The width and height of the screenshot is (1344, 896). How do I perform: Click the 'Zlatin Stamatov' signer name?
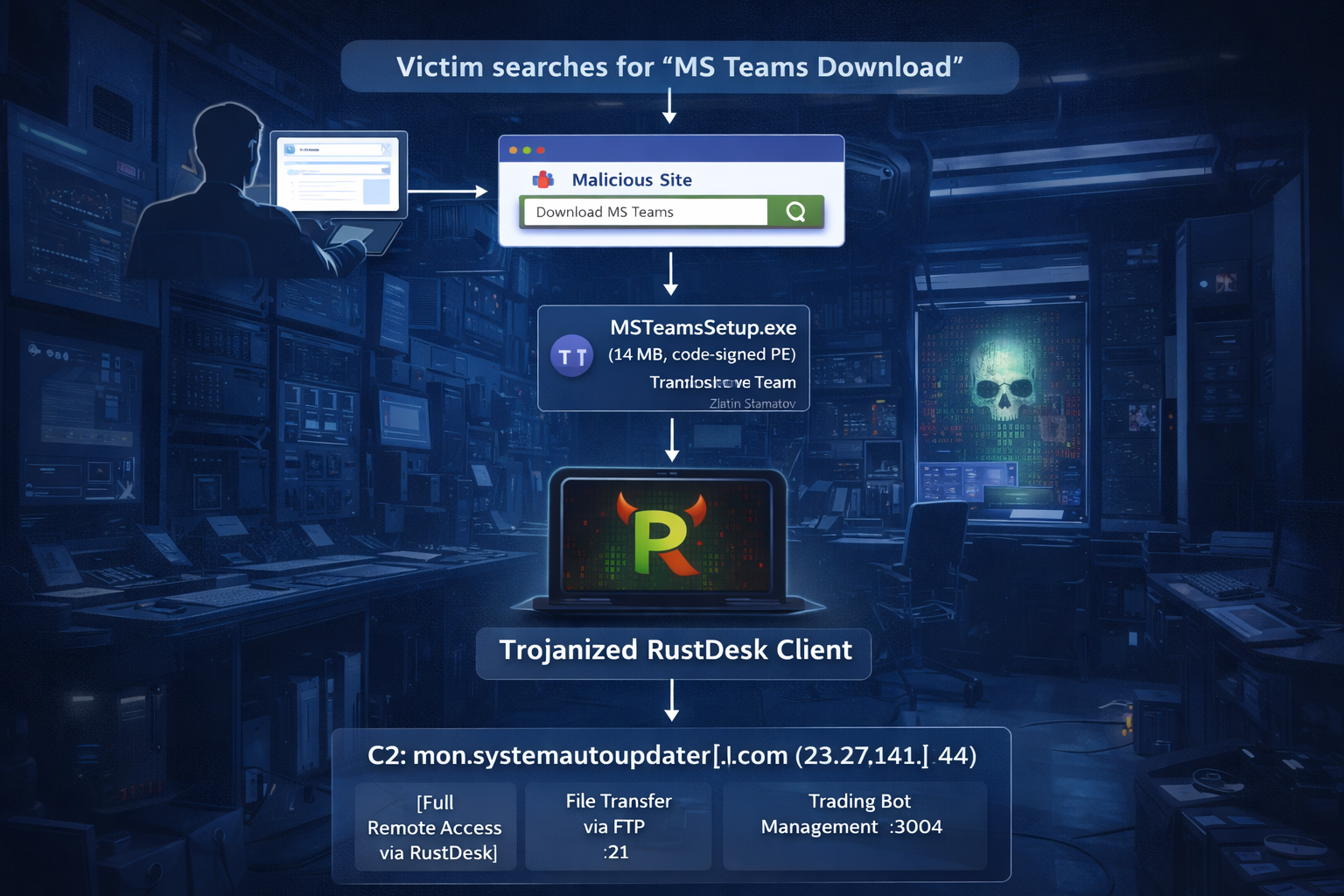752,403
